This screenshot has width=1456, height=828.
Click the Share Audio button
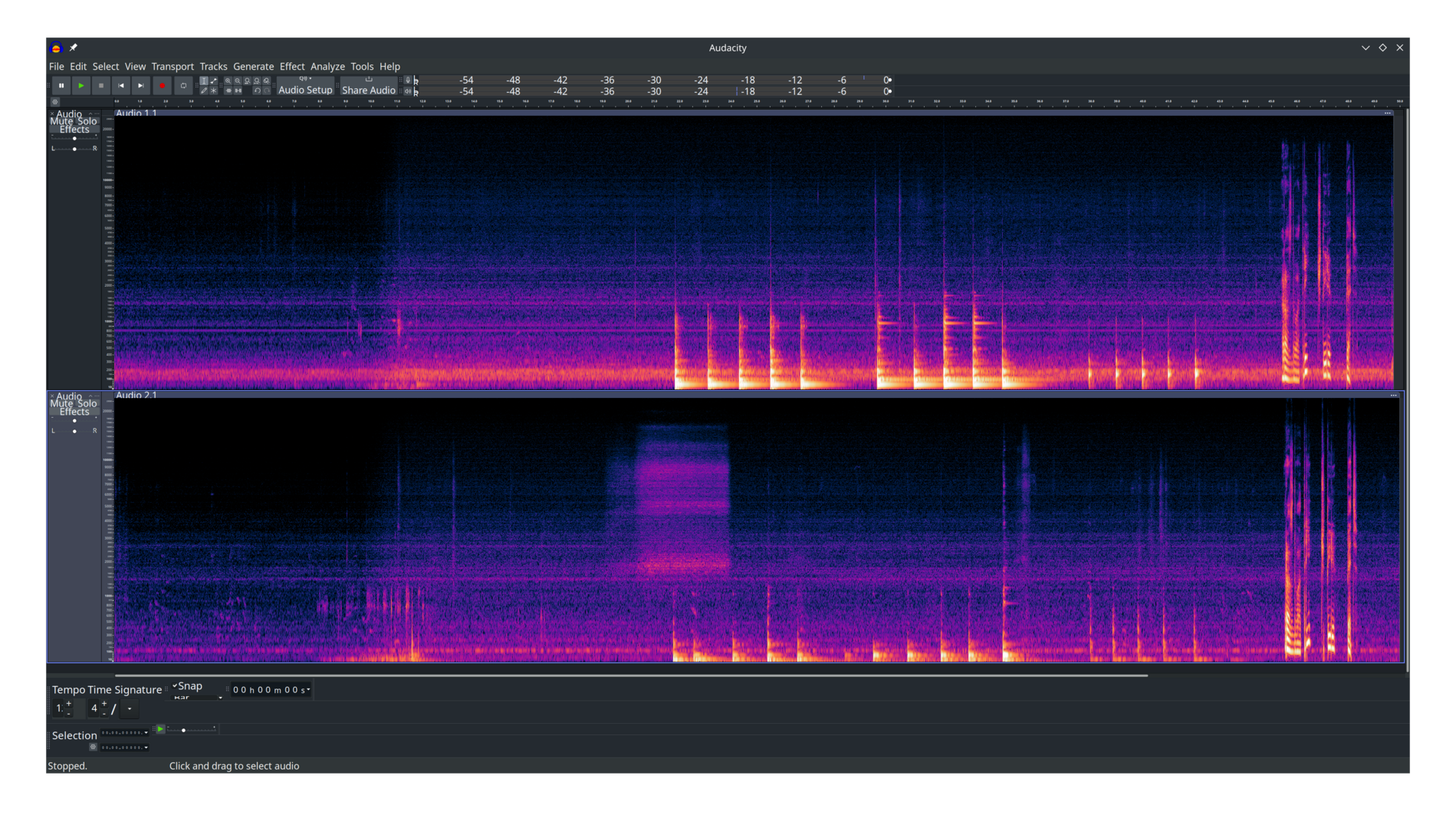pyautogui.click(x=369, y=86)
